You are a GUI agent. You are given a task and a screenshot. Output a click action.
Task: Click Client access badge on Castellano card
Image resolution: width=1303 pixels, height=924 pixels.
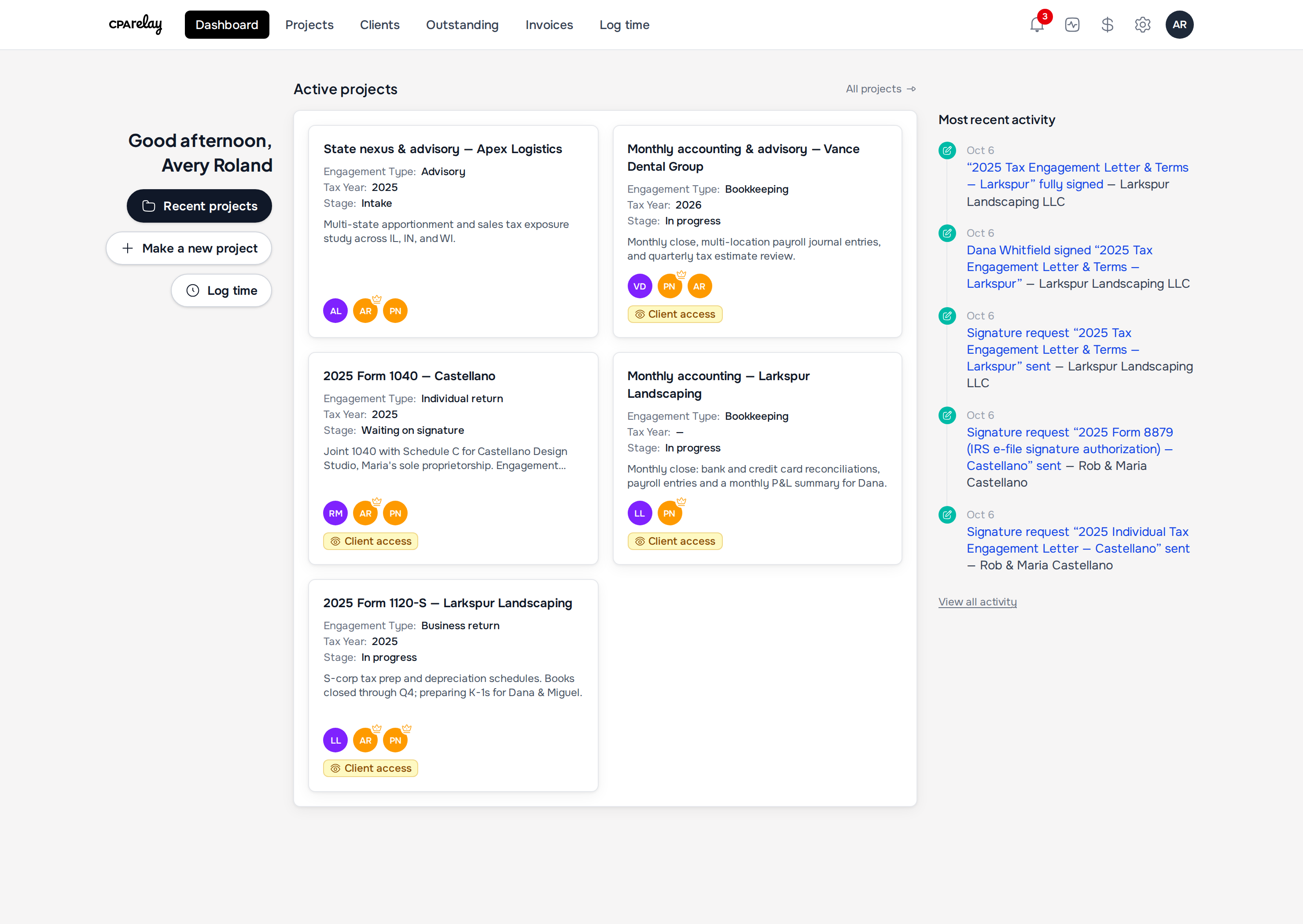[371, 541]
